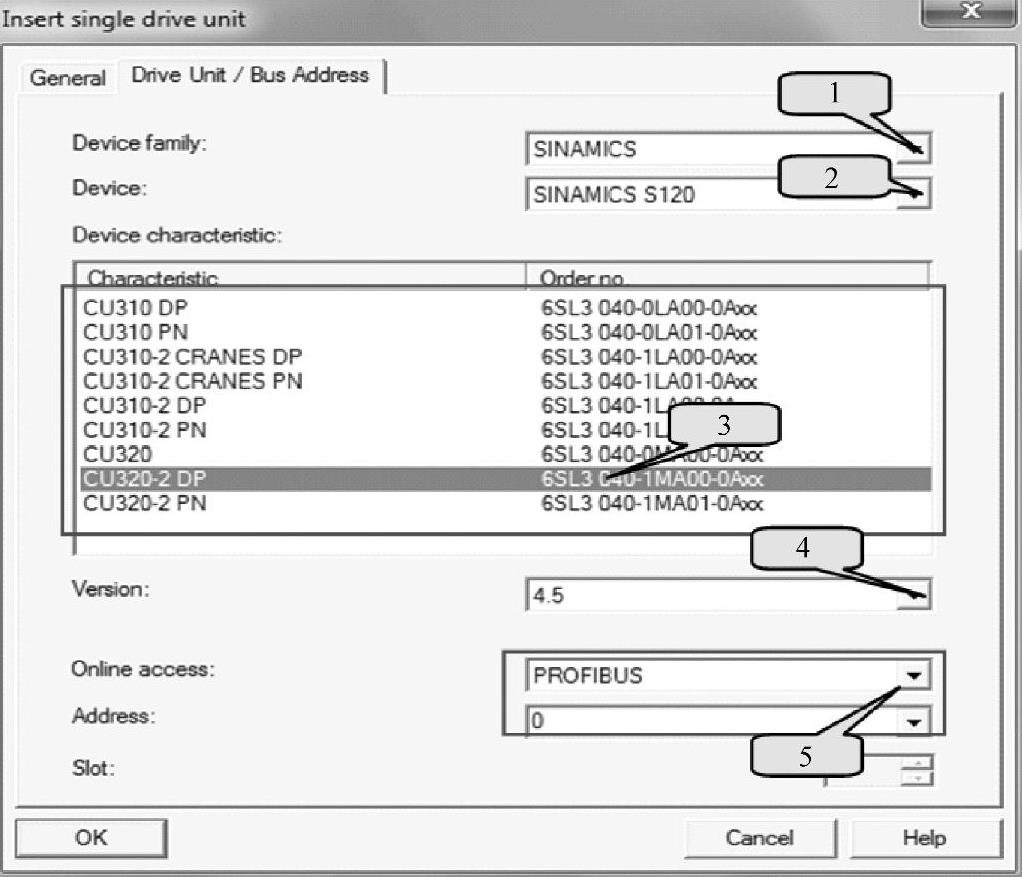The height and width of the screenshot is (877, 1022).
Task: Select the CU310 DP row
Action: (x=505, y=308)
